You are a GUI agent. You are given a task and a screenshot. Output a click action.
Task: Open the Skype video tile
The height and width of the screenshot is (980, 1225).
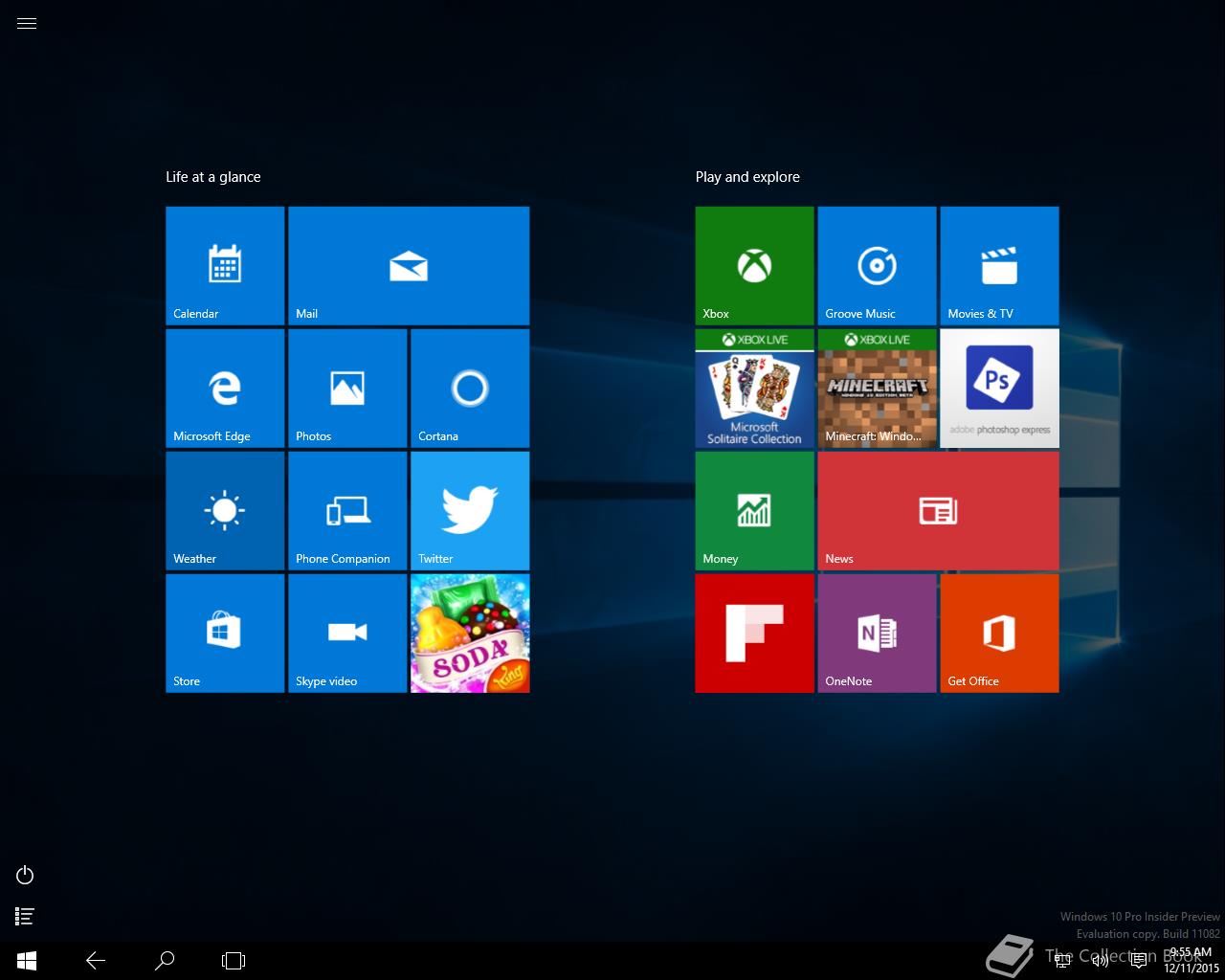click(347, 634)
